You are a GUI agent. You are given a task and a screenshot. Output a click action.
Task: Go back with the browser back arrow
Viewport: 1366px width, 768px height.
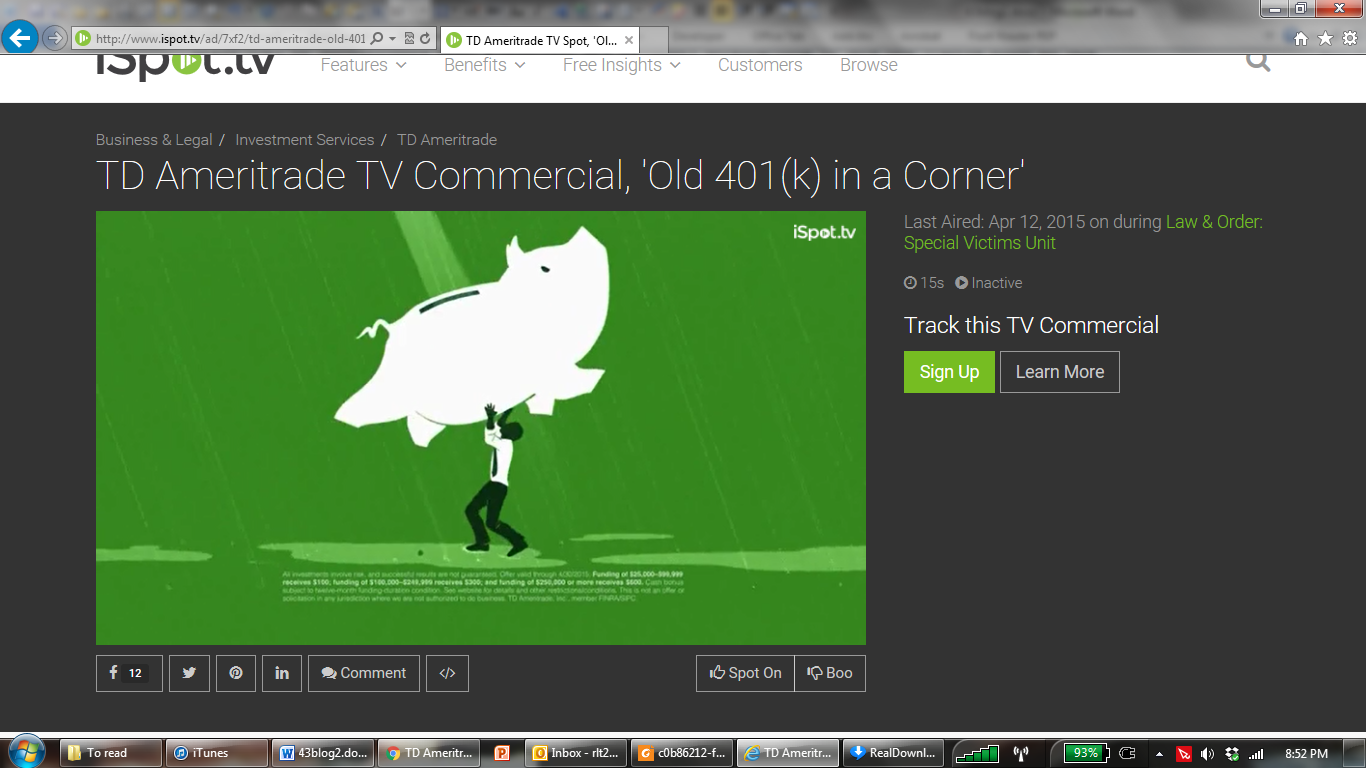19,38
